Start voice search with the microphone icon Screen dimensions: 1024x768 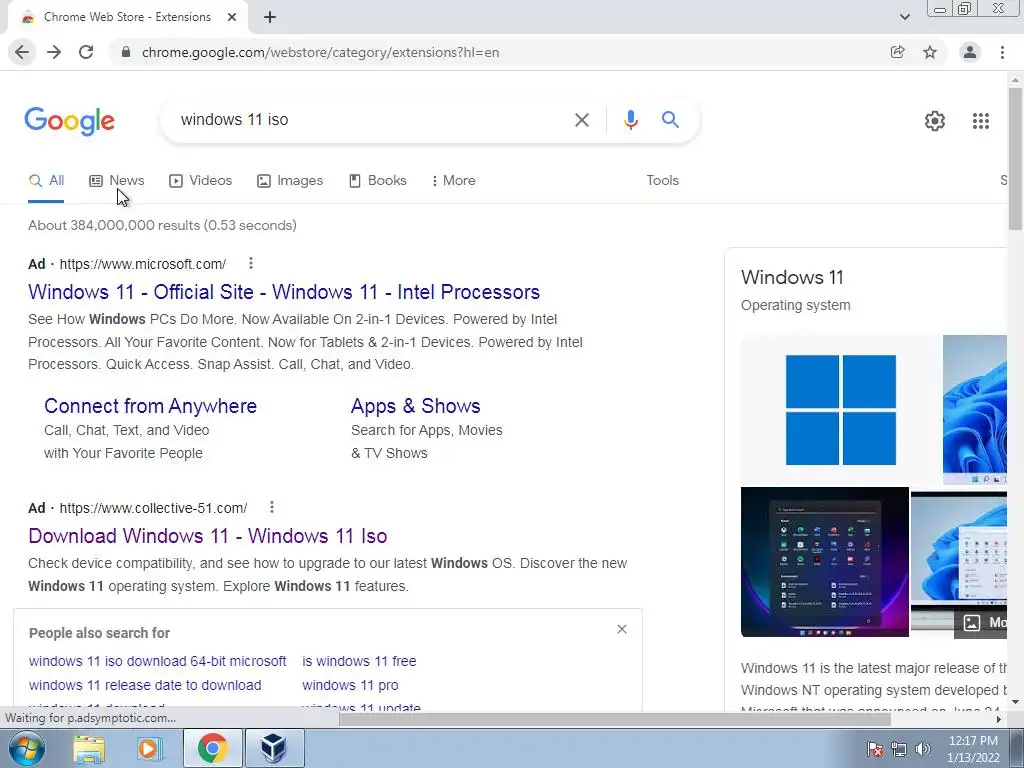[x=630, y=120]
